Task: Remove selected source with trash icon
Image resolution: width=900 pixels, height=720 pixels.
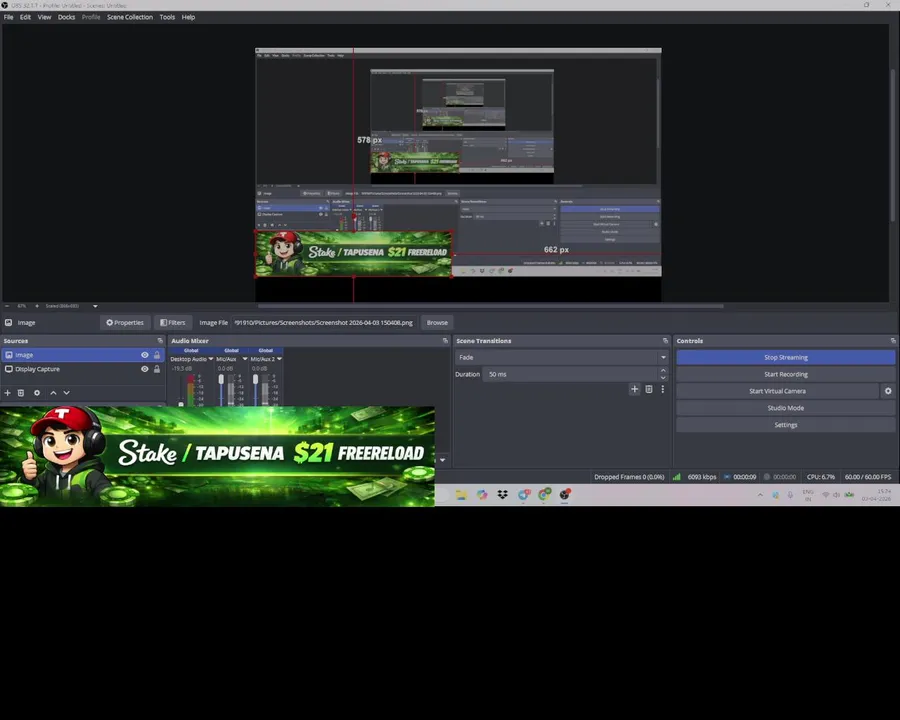Action: pos(21,393)
